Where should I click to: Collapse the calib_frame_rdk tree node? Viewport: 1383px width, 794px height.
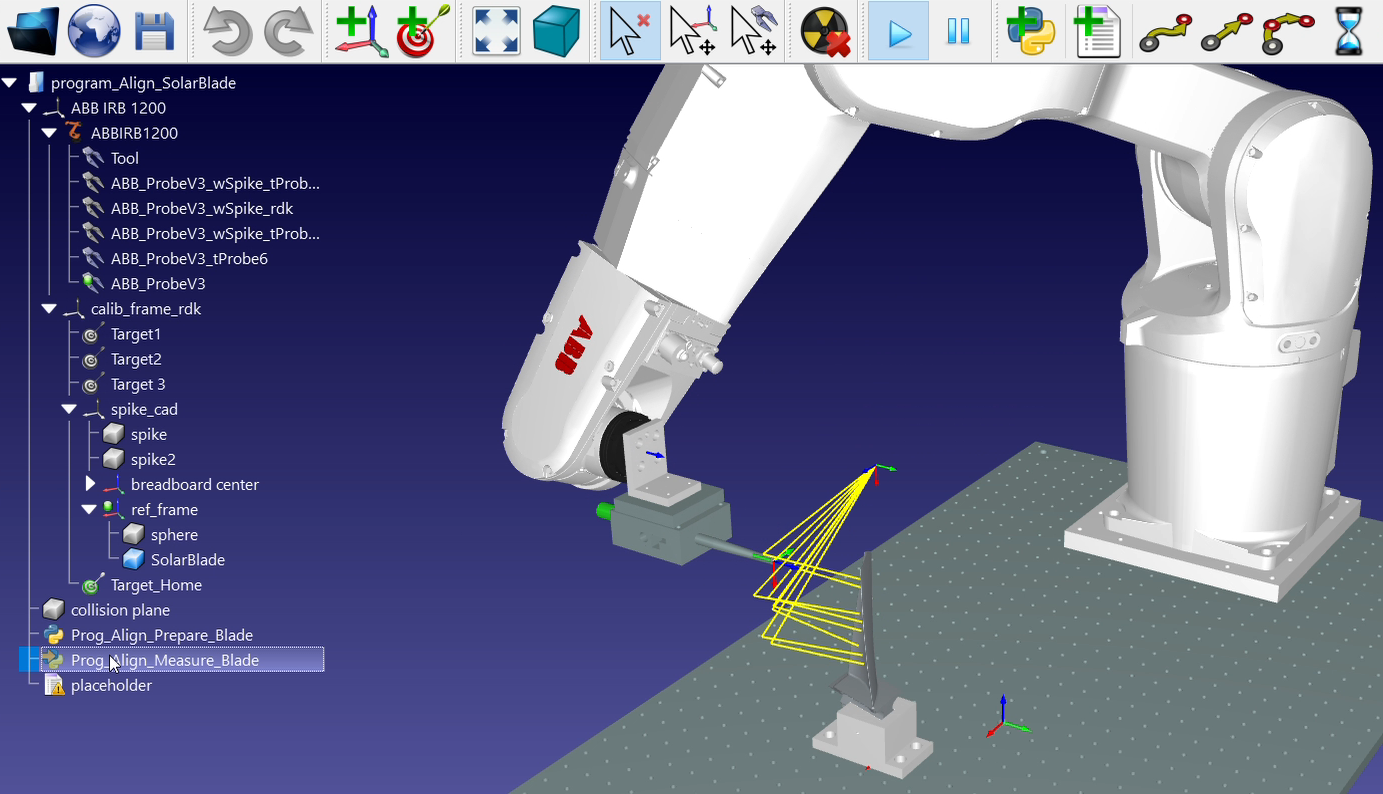point(49,309)
